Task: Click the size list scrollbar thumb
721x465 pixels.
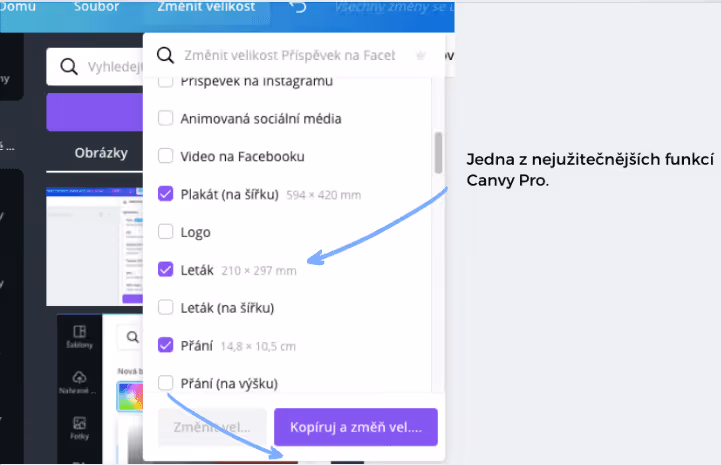Action: point(438,153)
